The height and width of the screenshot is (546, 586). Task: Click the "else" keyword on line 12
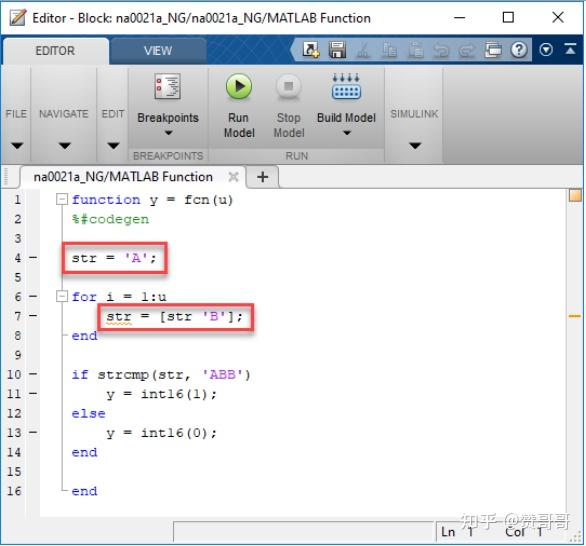89,414
